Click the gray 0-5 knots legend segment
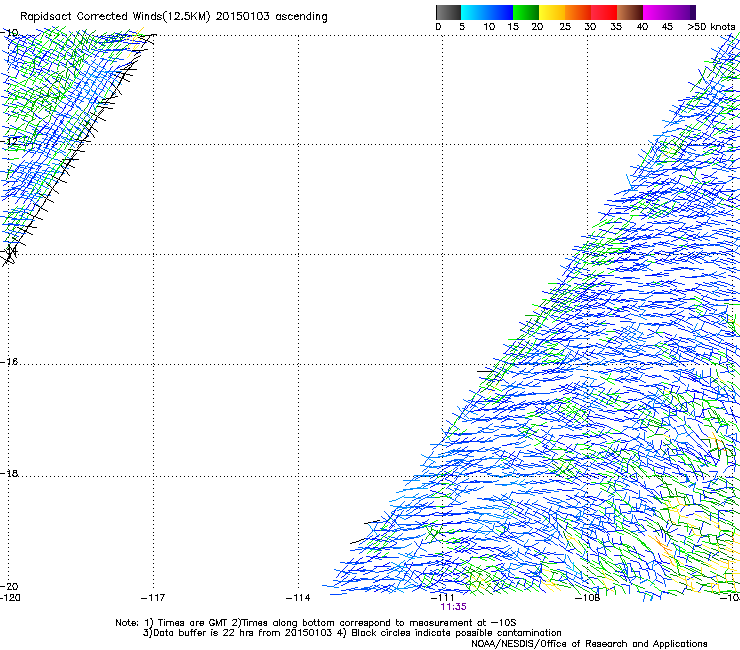Image resolution: width=740 pixels, height=650 pixels. pos(448,12)
